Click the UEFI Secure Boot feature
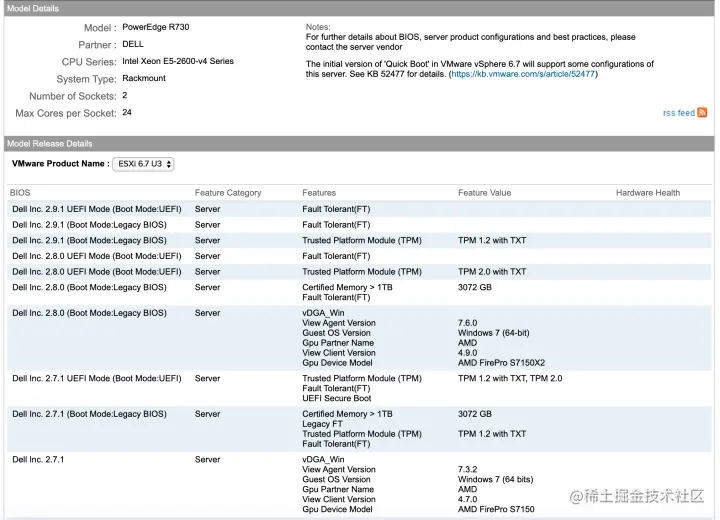Viewport: 720px width, 520px height. coord(337,398)
